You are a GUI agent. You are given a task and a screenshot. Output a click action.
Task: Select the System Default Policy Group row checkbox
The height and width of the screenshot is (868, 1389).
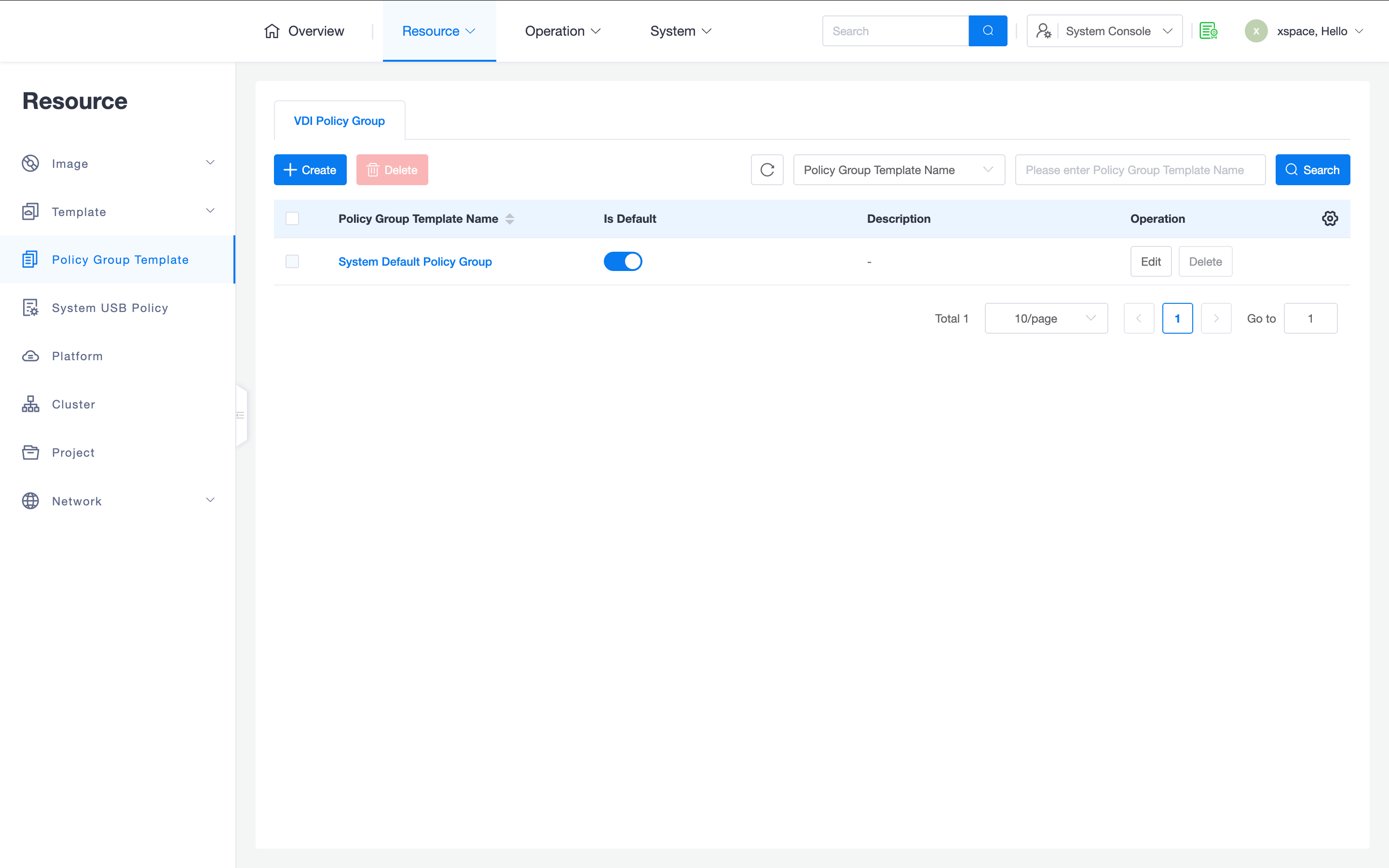click(x=292, y=262)
